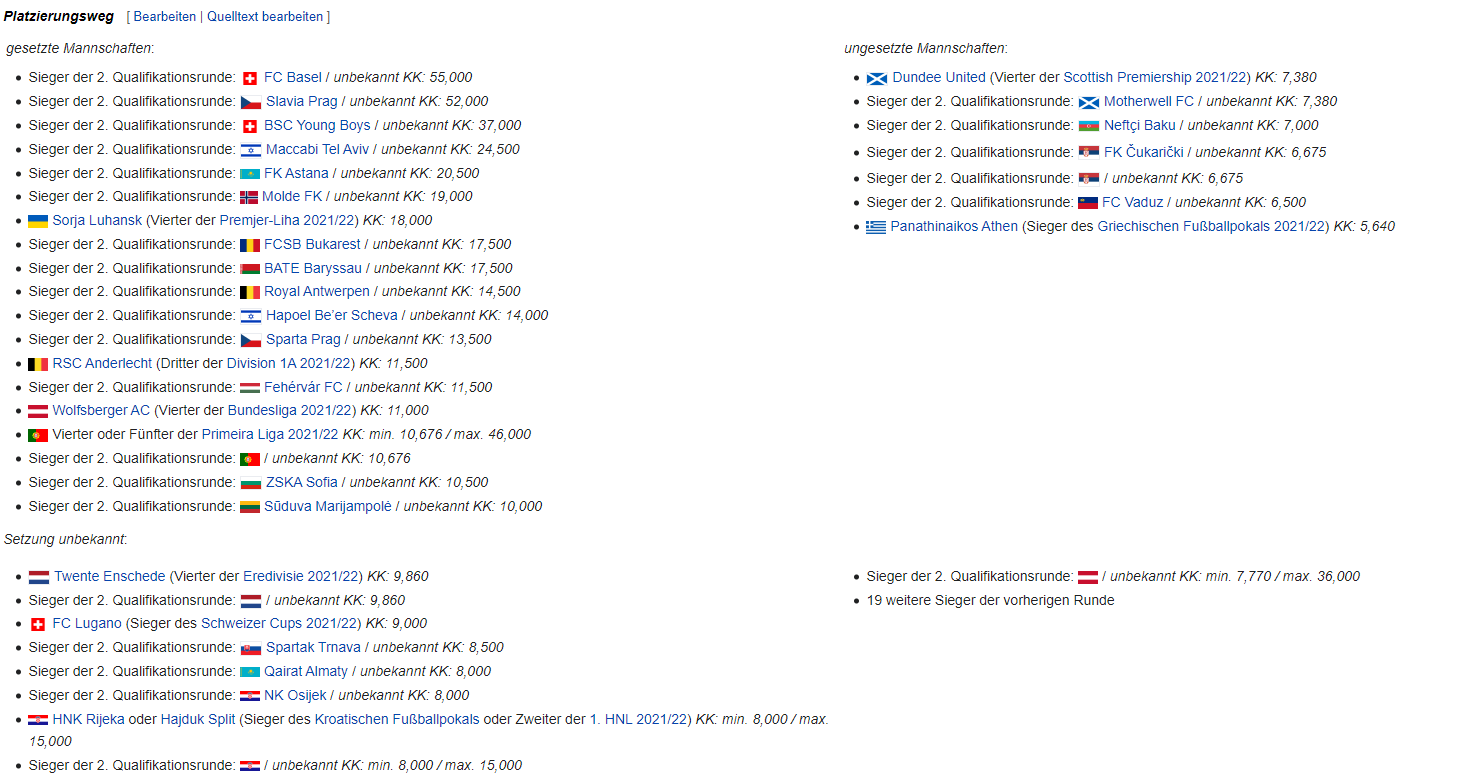Click the Hungarian flag beside Fehérvár FC
The width and height of the screenshot is (1458, 782).
pos(250,388)
